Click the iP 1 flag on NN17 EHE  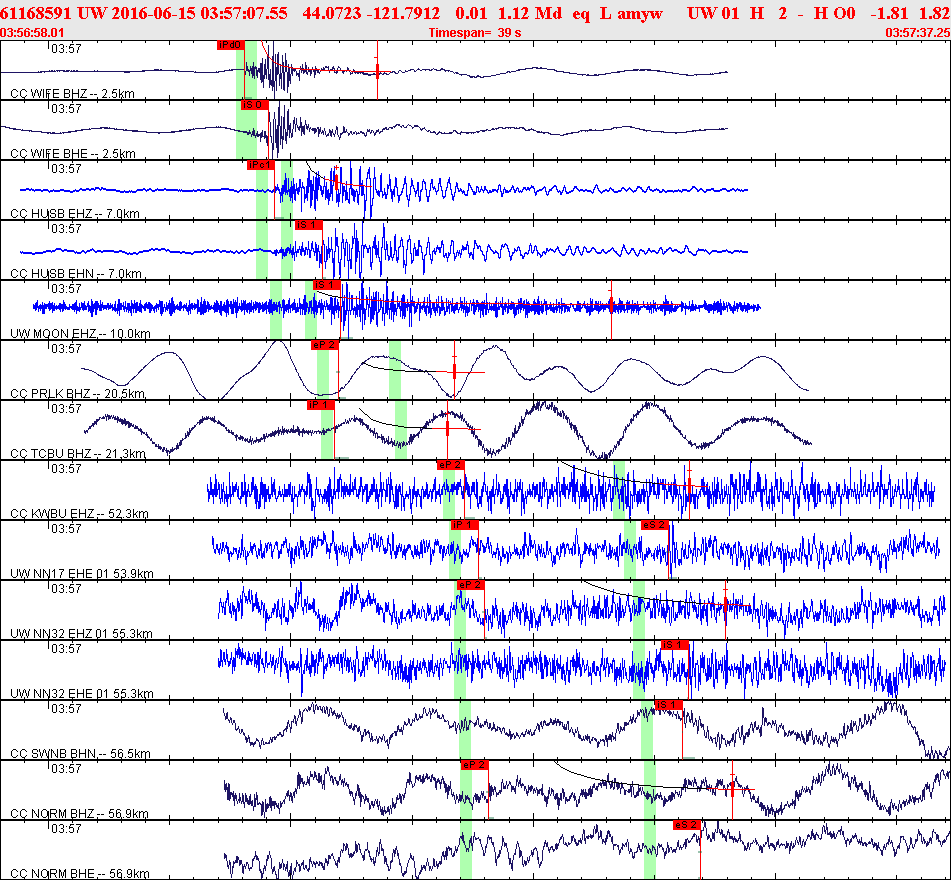pos(465,525)
